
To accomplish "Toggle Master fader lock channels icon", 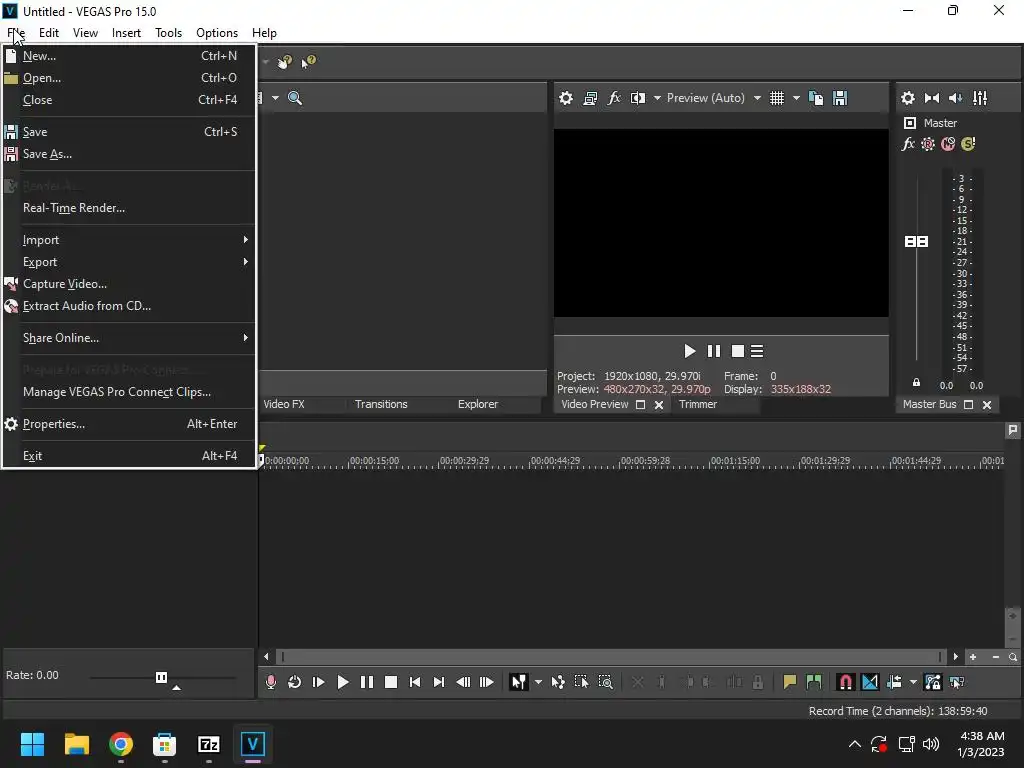I will 916,383.
